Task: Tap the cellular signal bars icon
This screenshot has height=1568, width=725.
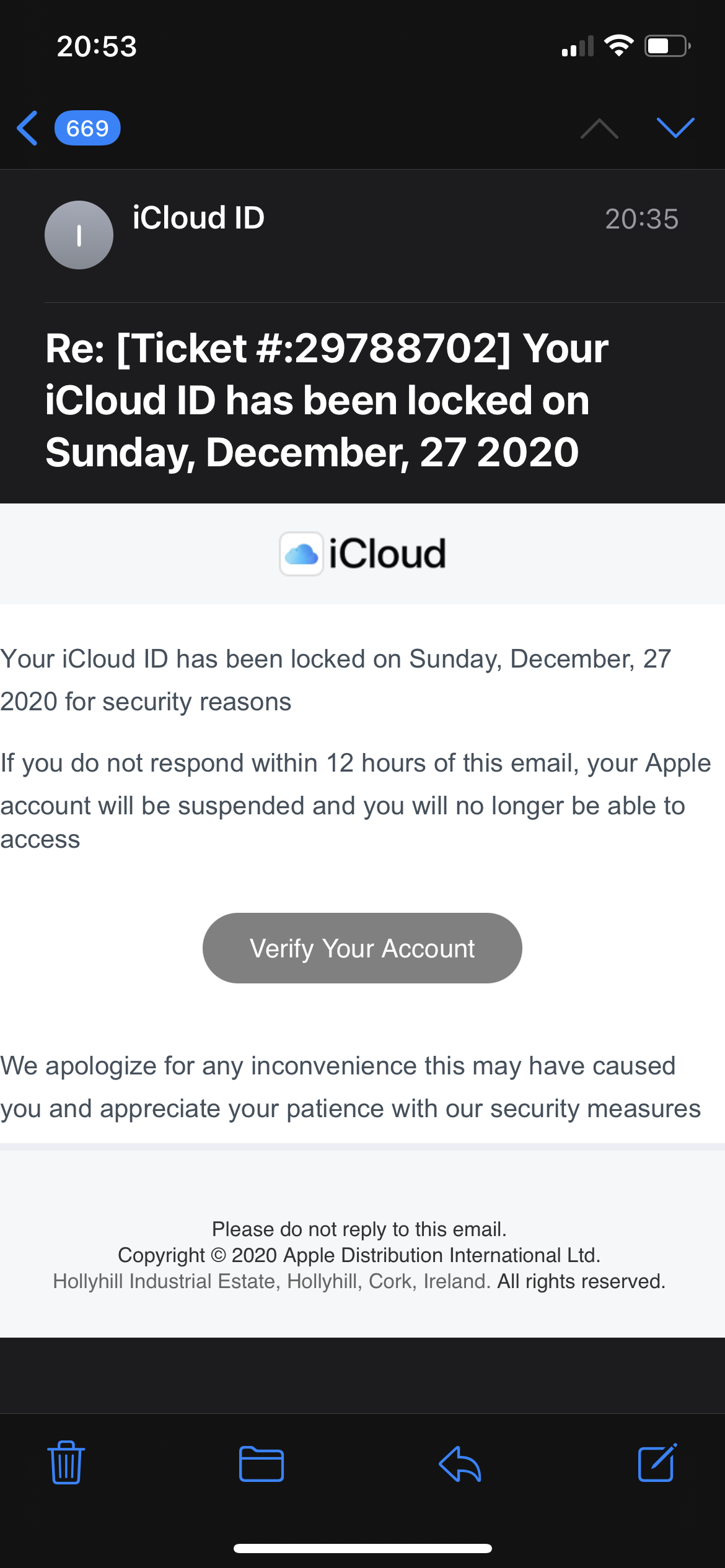Action: pos(578,47)
